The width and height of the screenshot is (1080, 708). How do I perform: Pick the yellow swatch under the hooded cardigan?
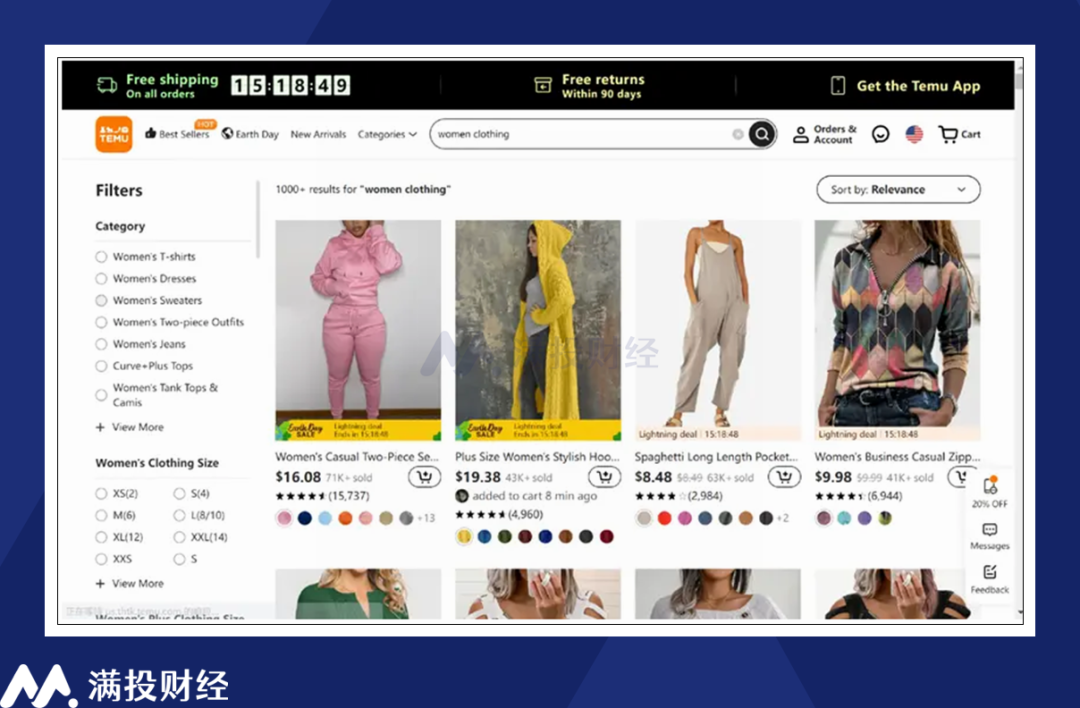click(464, 537)
